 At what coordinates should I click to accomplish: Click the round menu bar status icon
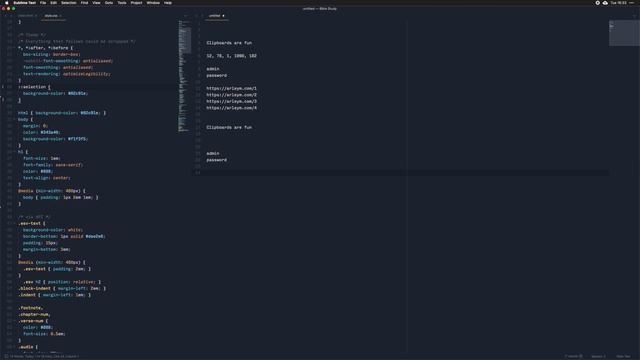pos(598,2)
